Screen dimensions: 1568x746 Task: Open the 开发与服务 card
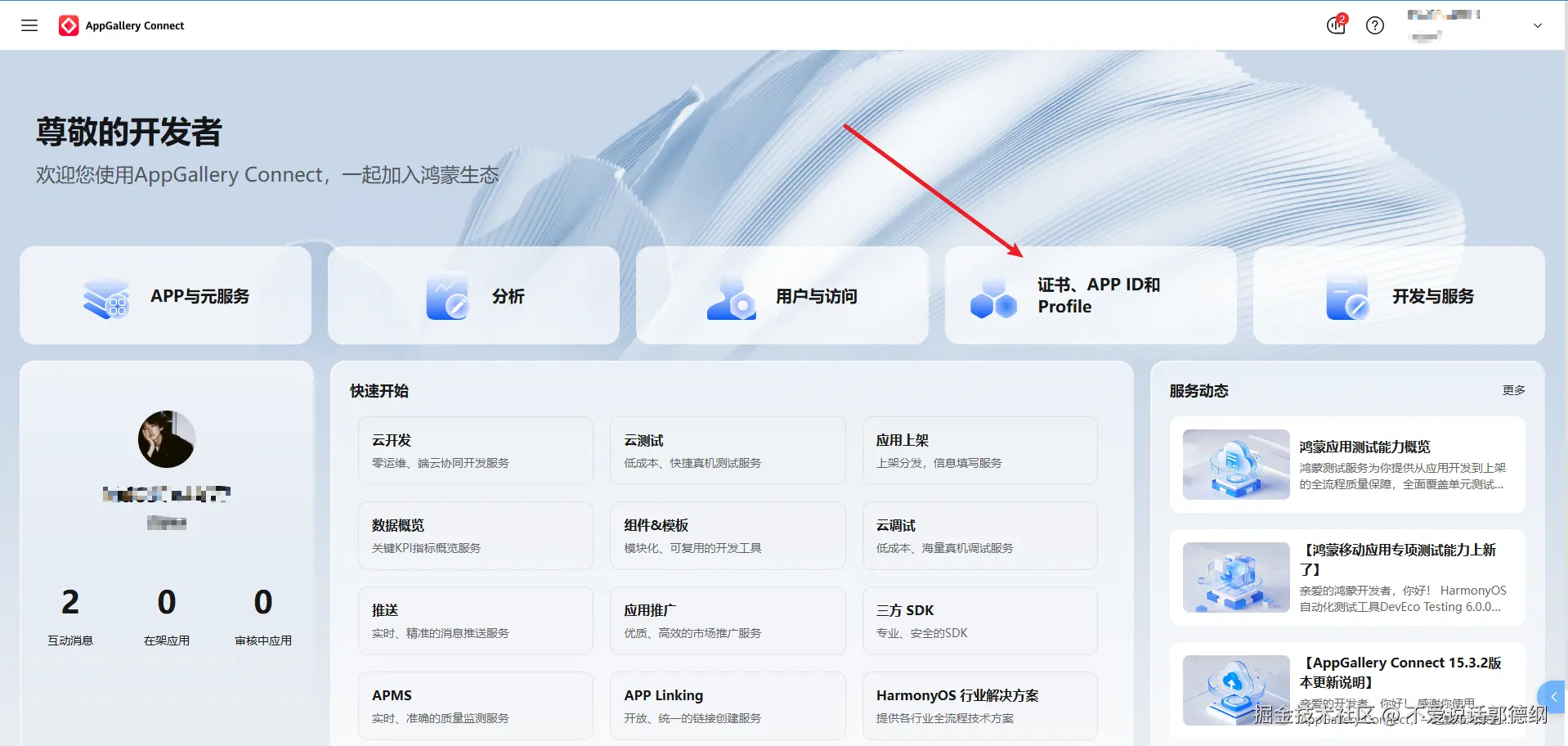click(x=1399, y=295)
